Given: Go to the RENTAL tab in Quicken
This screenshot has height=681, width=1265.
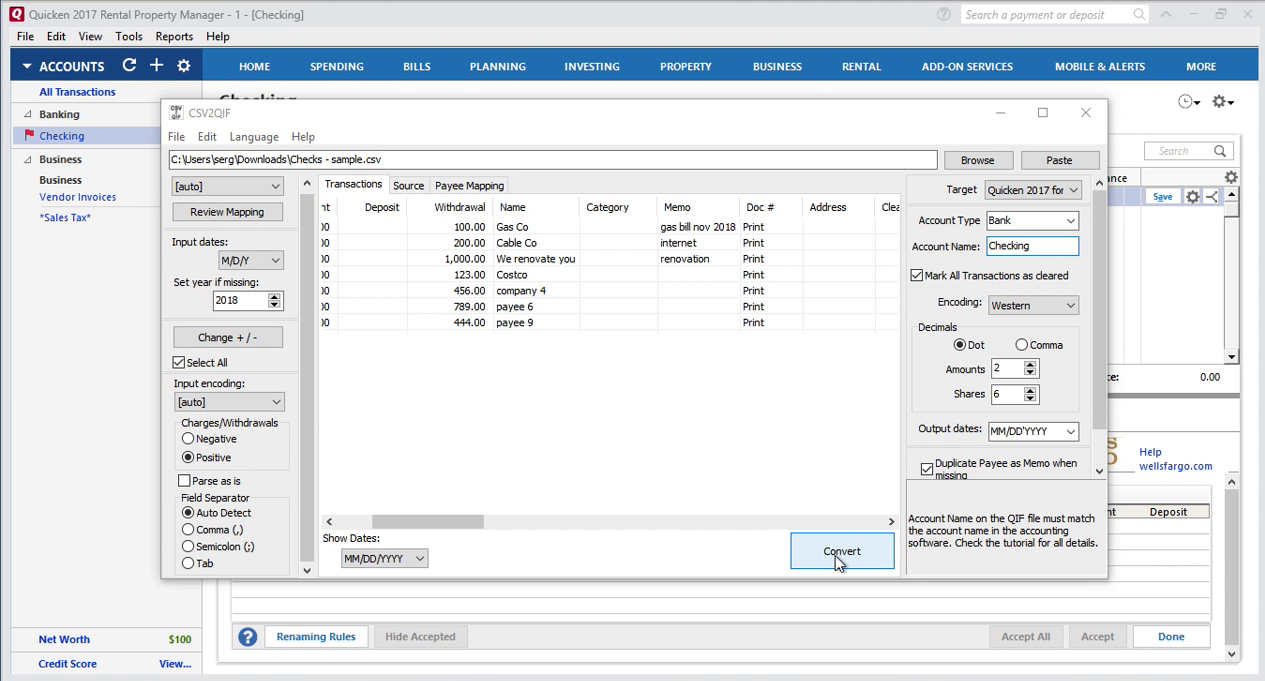Looking at the screenshot, I should pos(861,66).
